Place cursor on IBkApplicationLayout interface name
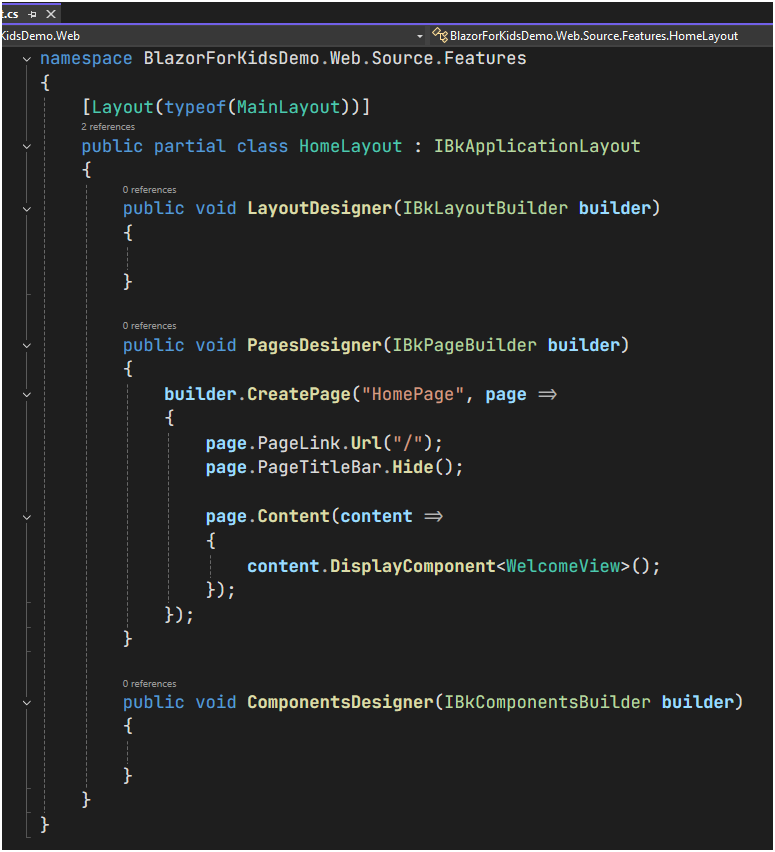The height and width of the screenshot is (852, 775). (x=536, y=147)
